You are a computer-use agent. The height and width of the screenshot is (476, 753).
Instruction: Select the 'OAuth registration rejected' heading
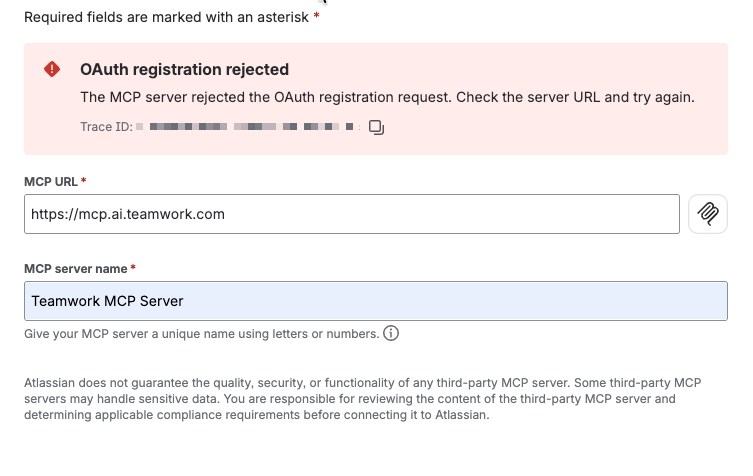pyautogui.click(x=184, y=70)
